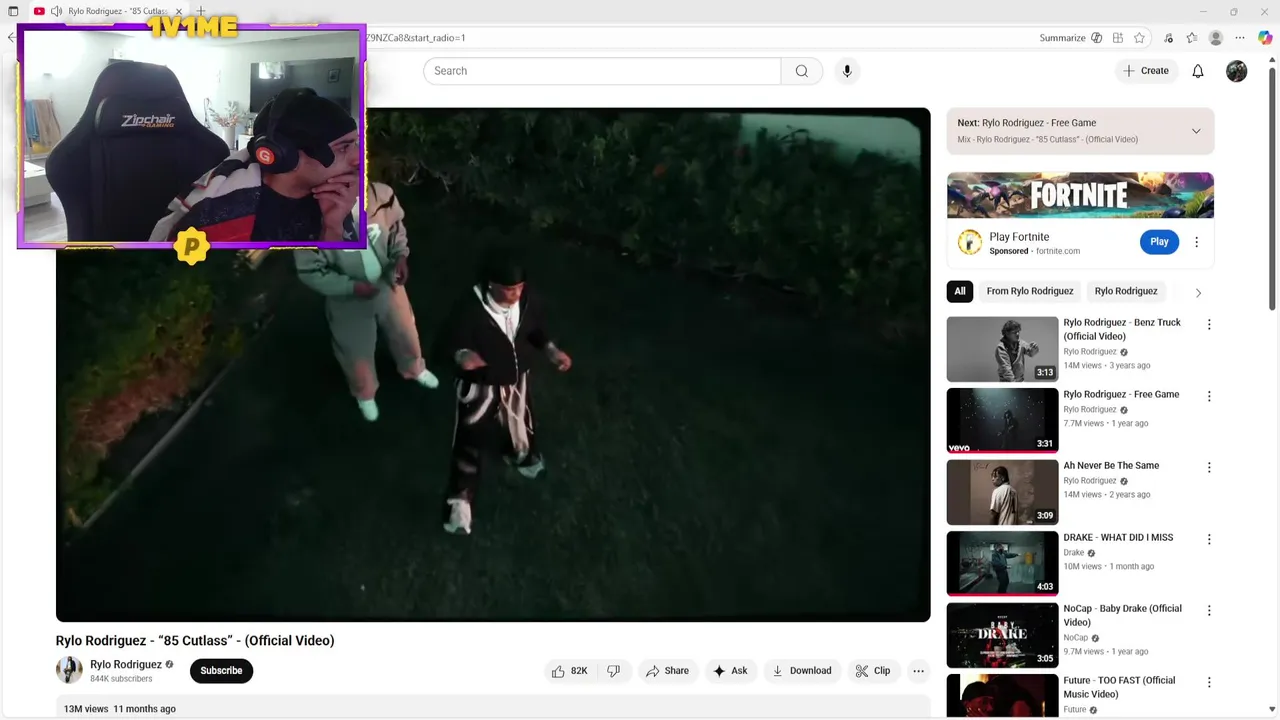
Task: Open Benz Truck video thumbnail
Action: pyautogui.click(x=1002, y=349)
